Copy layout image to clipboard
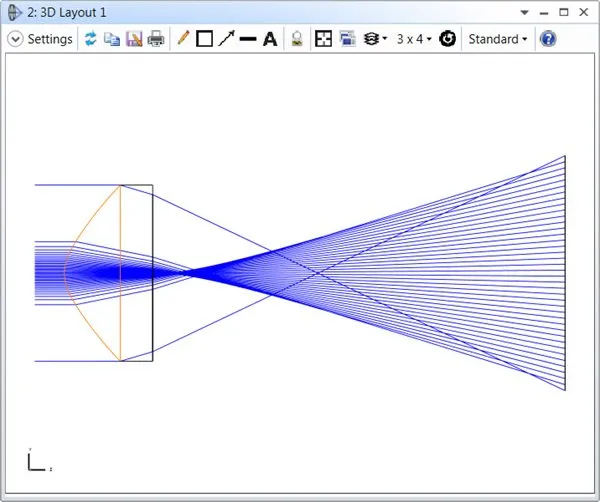The height and width of the screenshot is (502, 600). [x=112, y=39]
